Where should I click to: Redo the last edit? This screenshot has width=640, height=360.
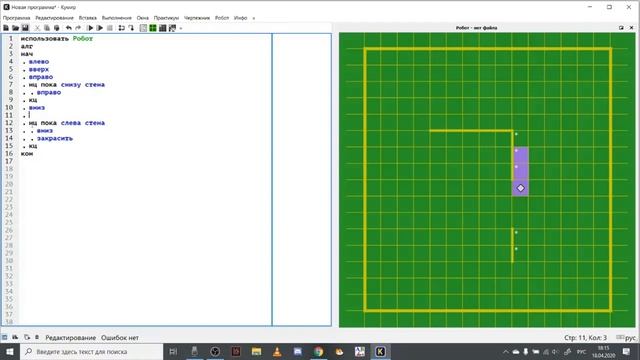(78, 28)
